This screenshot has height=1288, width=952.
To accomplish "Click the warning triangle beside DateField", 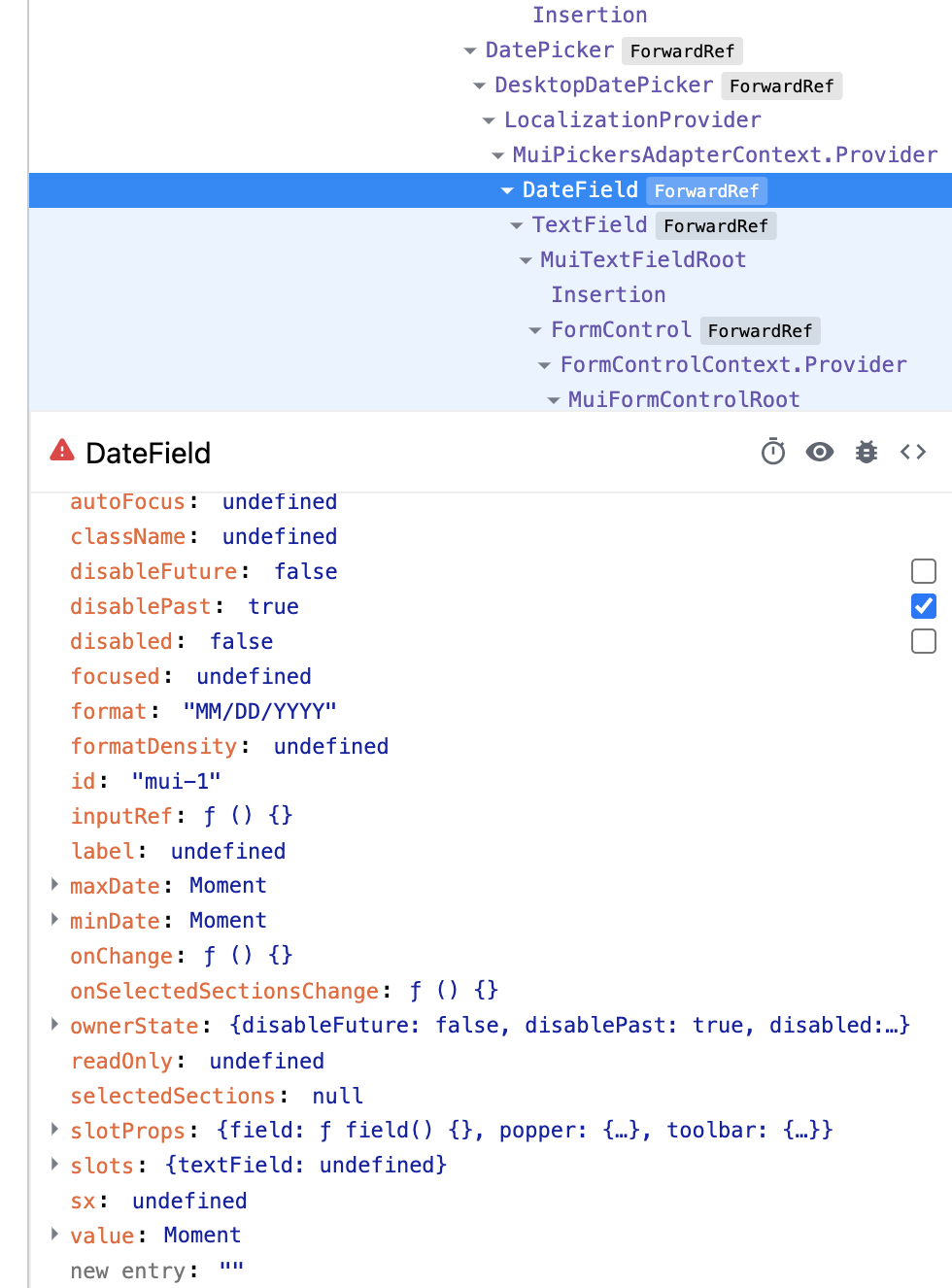I will [61, 450].
